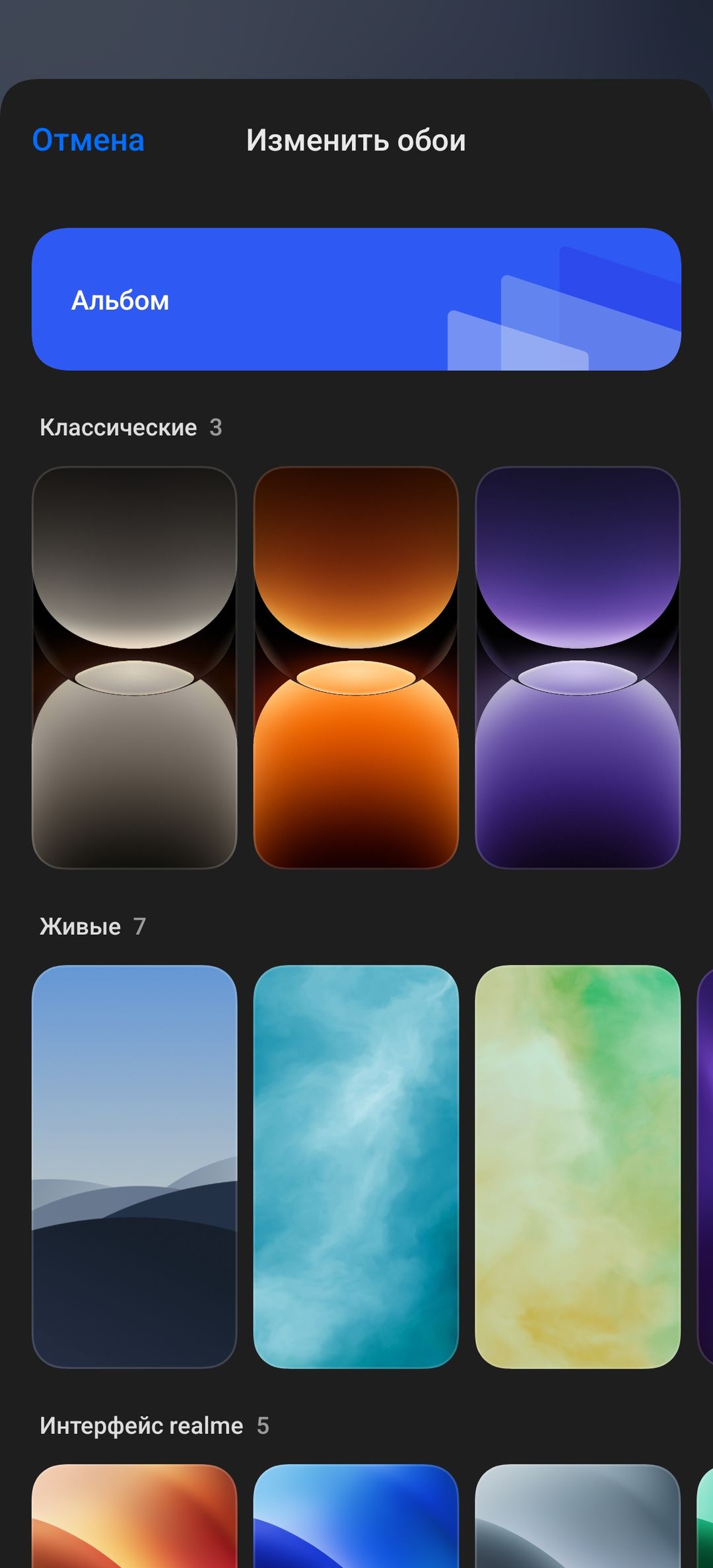Click the Изменить обои title
The image size is (713, 1568).
point(356,141)
